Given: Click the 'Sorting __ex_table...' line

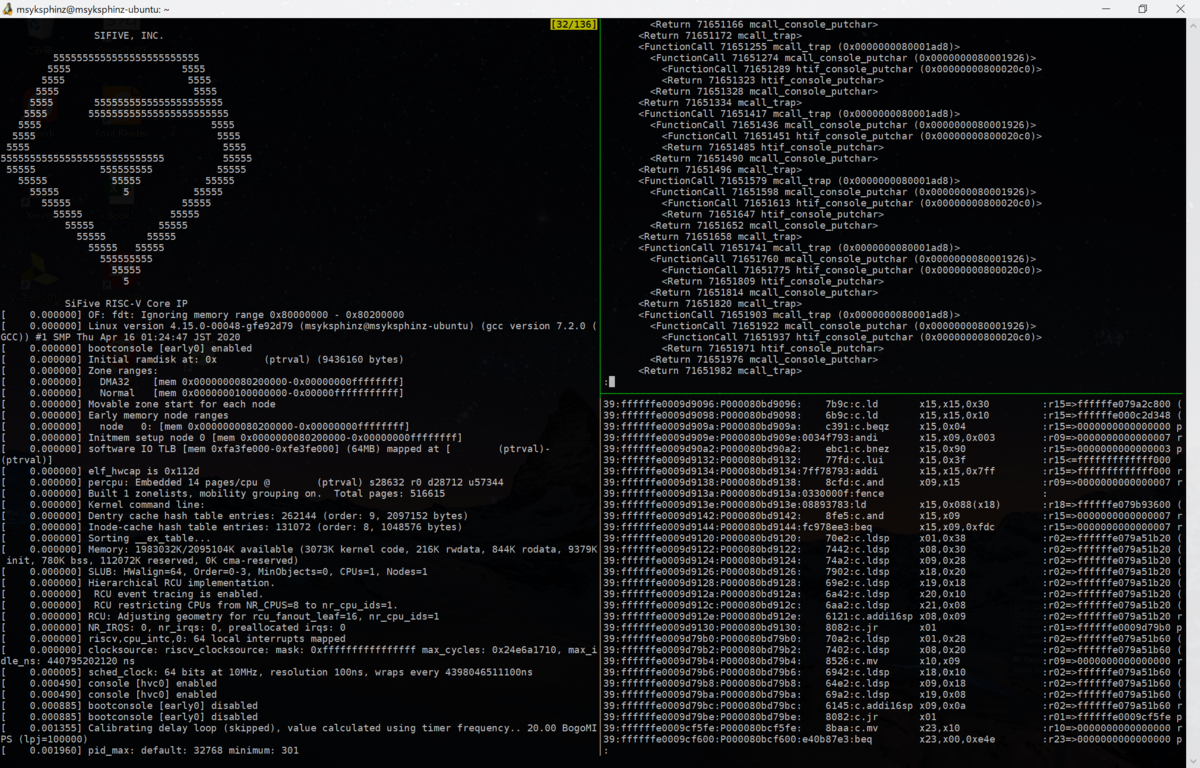Looking at the screenshot, I should 106,538.
